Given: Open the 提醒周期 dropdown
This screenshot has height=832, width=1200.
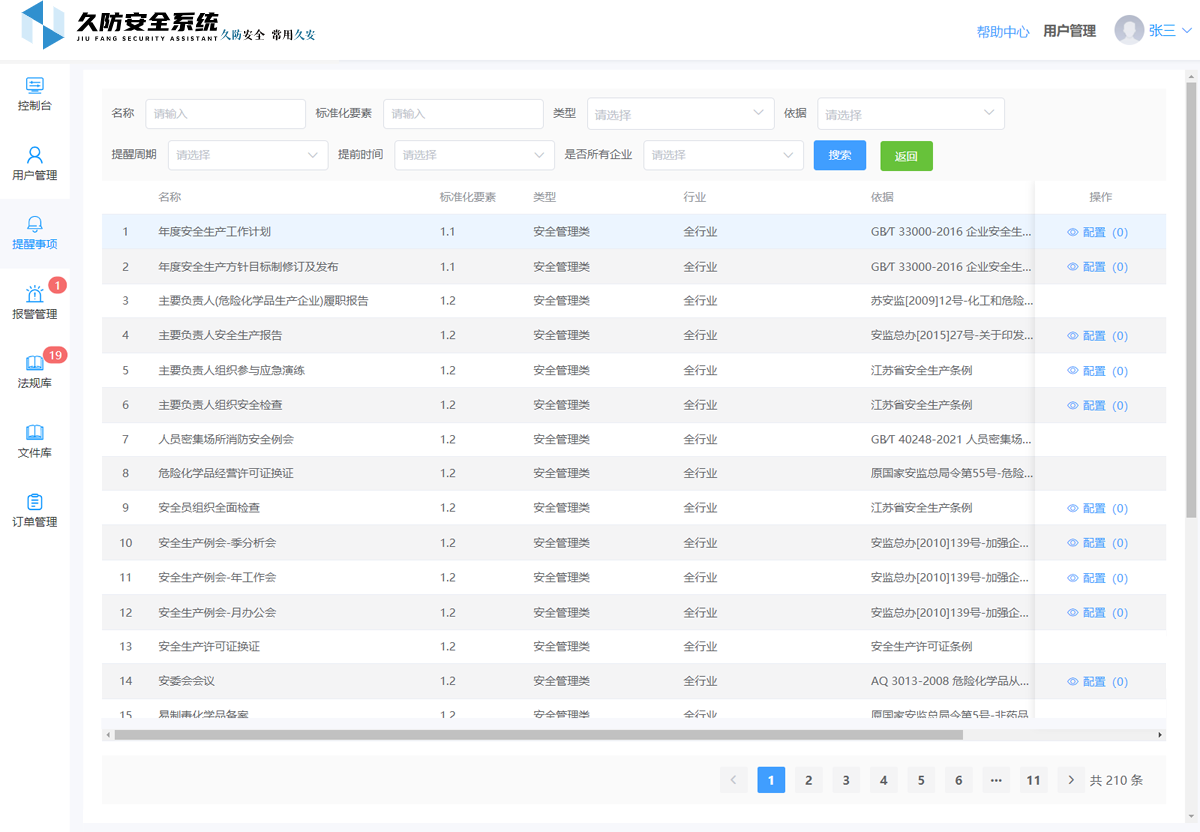Looking at the screenshot, I should pos(248,155).
